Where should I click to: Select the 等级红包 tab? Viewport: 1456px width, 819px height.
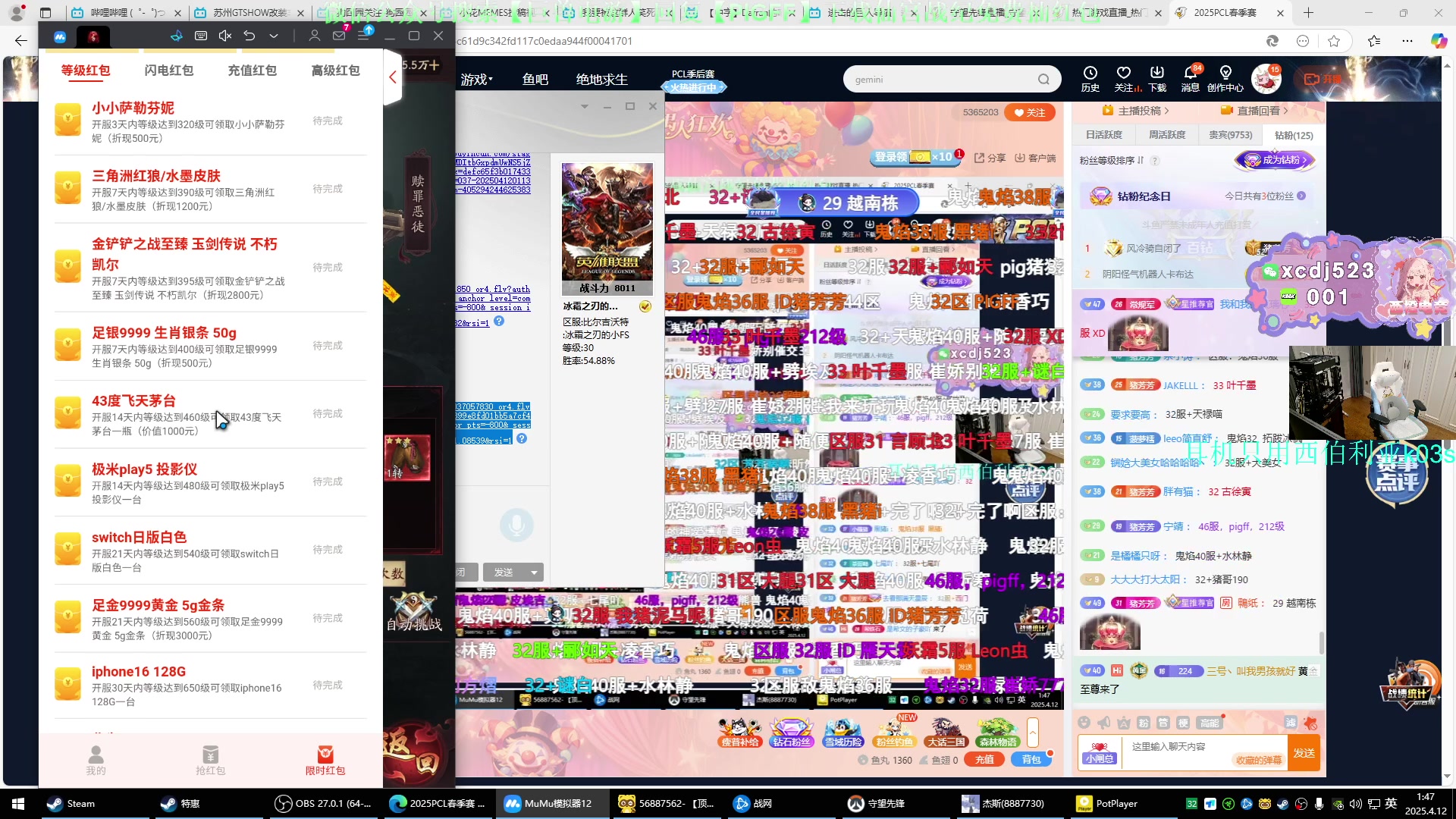click(86, 71)
